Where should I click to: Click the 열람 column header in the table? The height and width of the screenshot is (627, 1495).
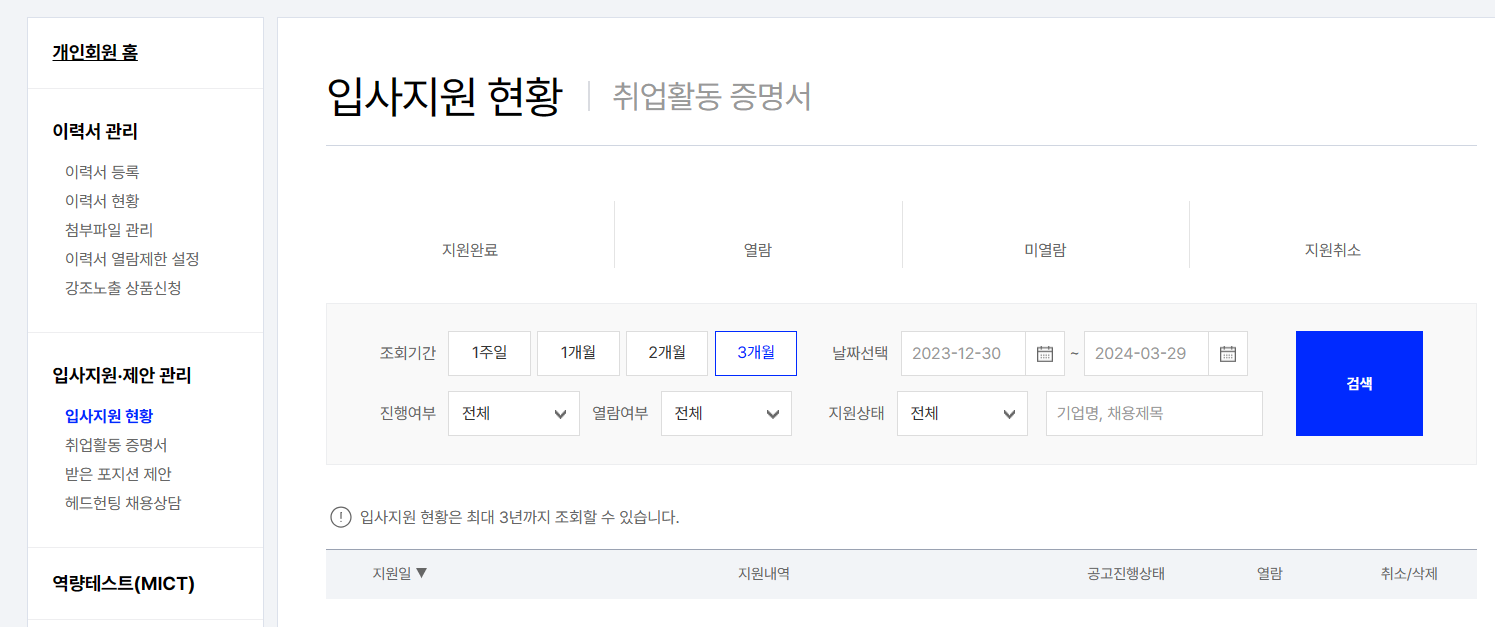tap(1270, 574)
